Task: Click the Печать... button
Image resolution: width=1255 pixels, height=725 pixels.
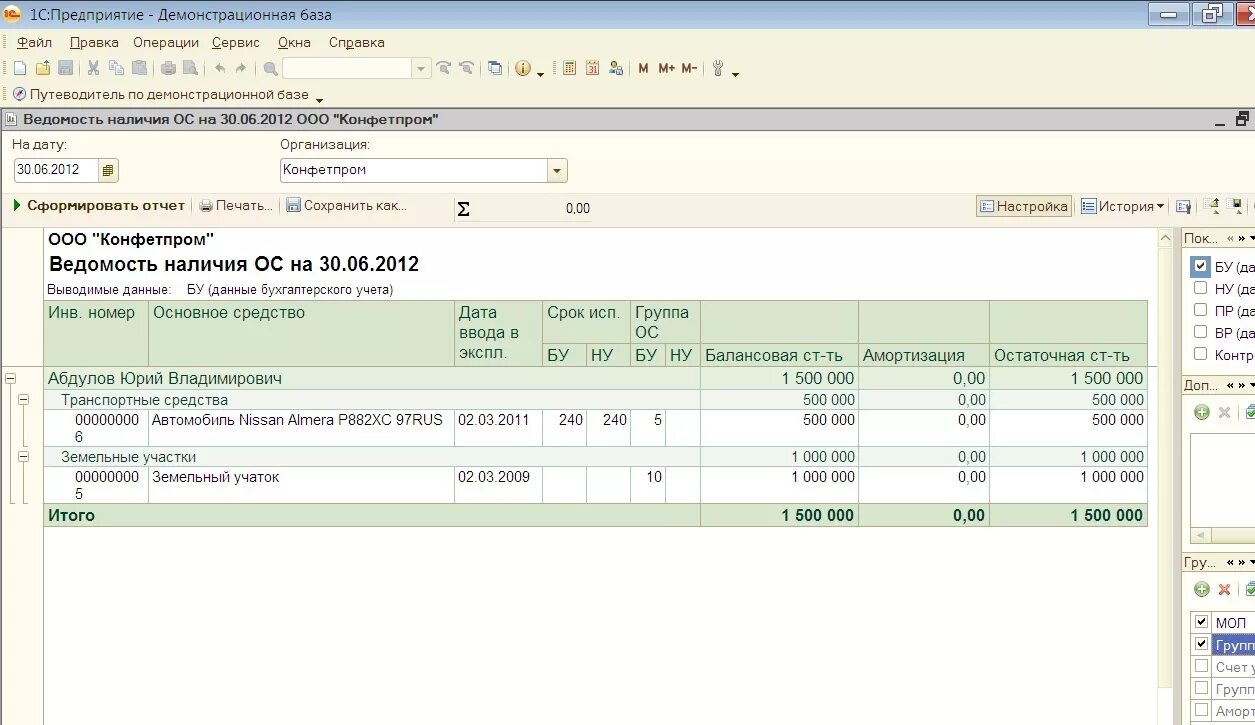Action: 236,205
